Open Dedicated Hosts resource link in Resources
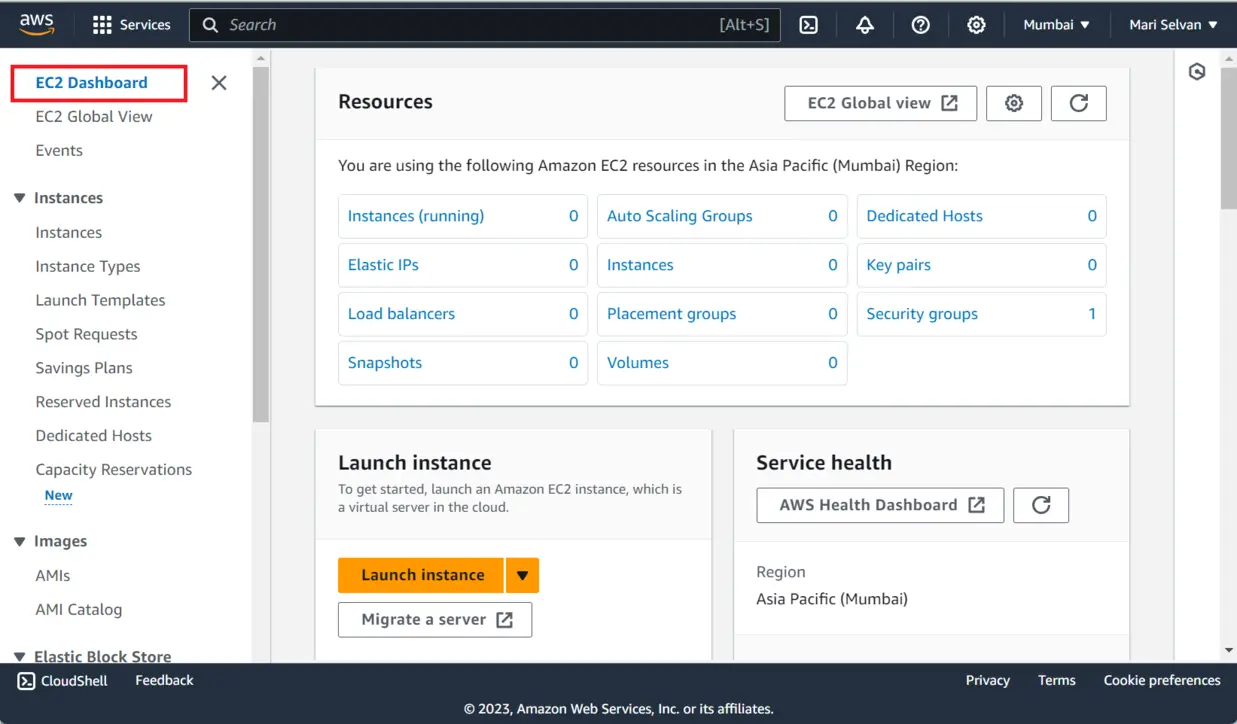Image resolution: width=1237 pixels, height=724 pixels. [x=925, y=216]
